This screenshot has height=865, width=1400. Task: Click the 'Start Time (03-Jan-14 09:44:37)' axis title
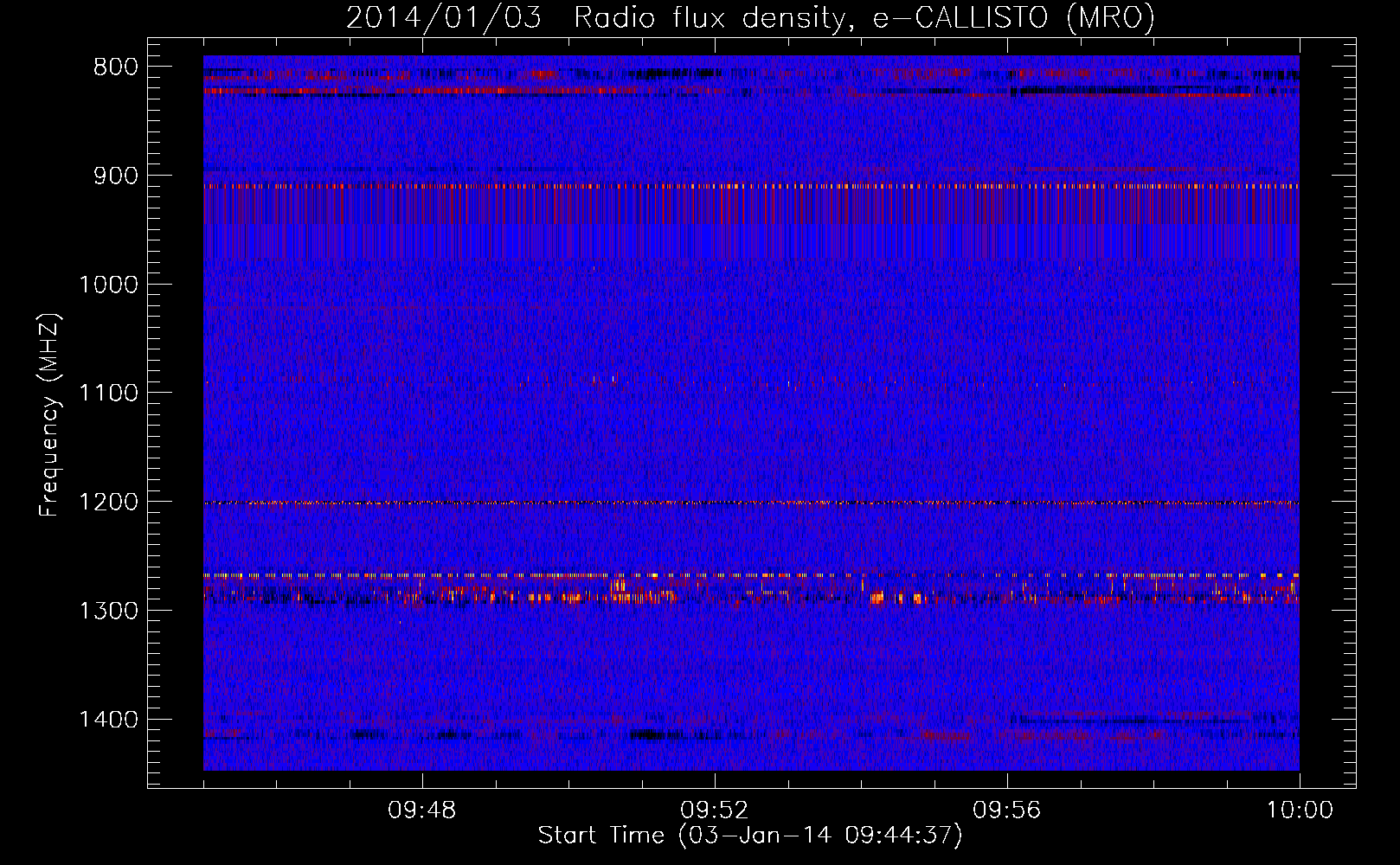750,836
